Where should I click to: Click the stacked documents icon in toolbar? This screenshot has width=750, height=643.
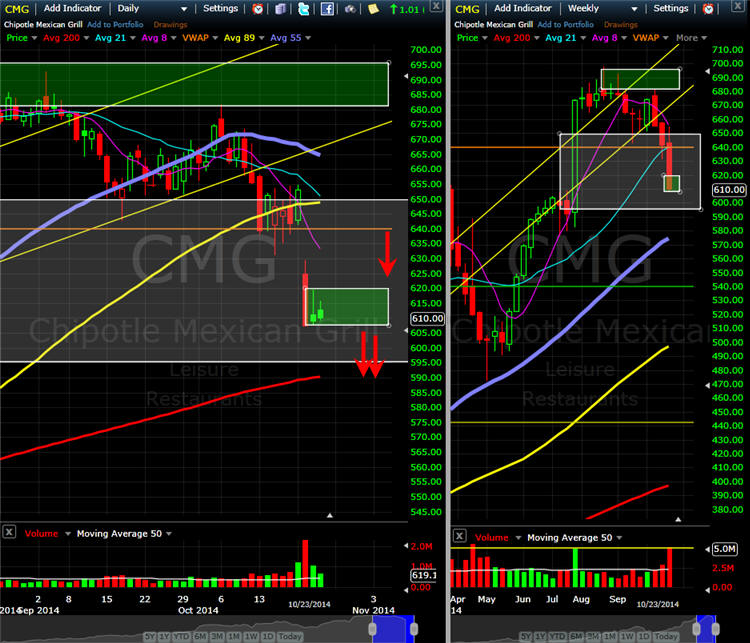pos(280,9)
